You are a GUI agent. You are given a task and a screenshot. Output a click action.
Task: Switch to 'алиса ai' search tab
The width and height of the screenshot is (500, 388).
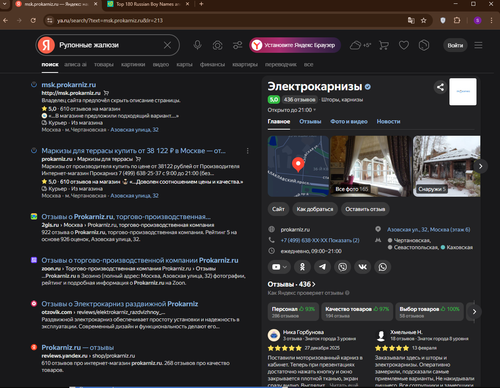pos(75,65)
